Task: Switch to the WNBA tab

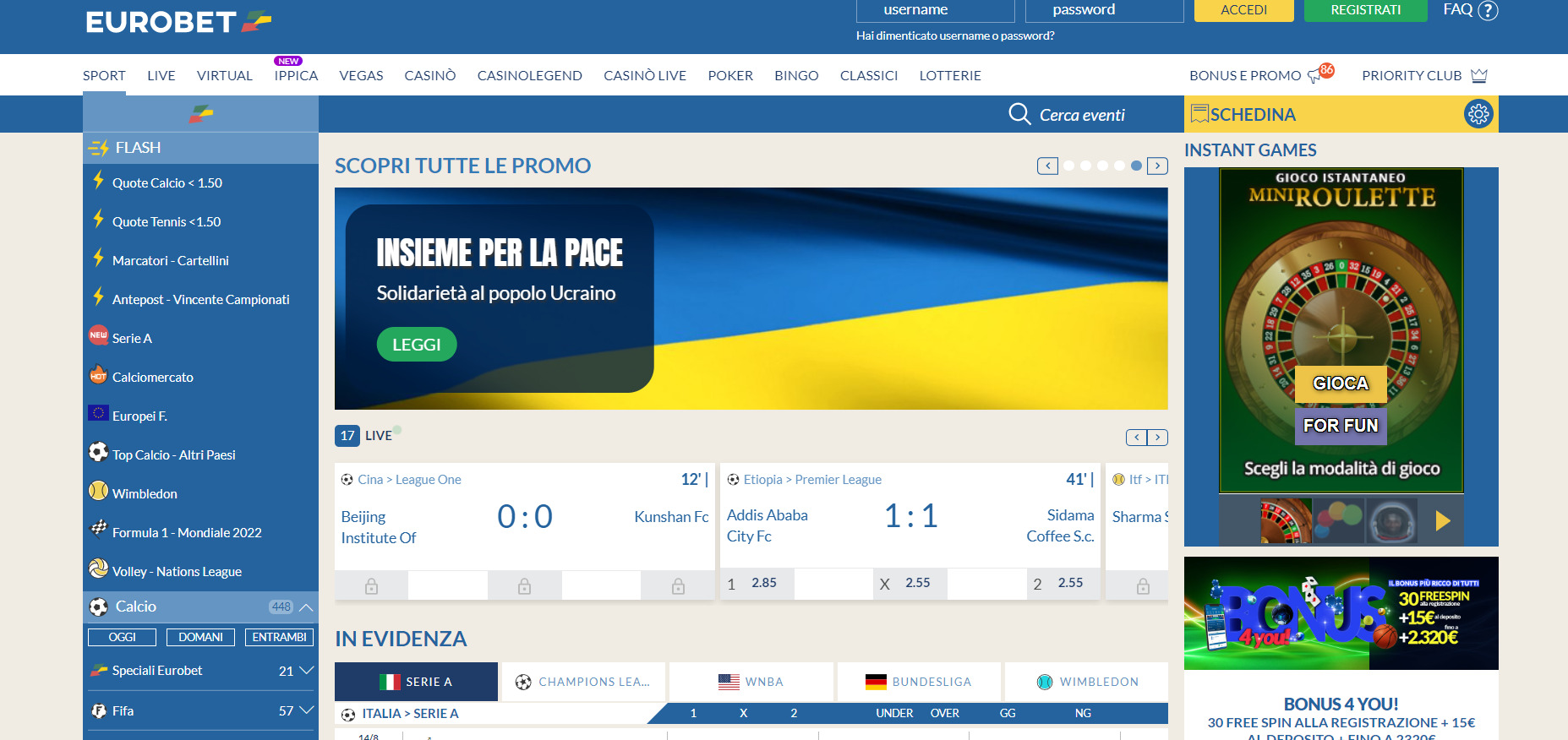Action: click(751, 682)
